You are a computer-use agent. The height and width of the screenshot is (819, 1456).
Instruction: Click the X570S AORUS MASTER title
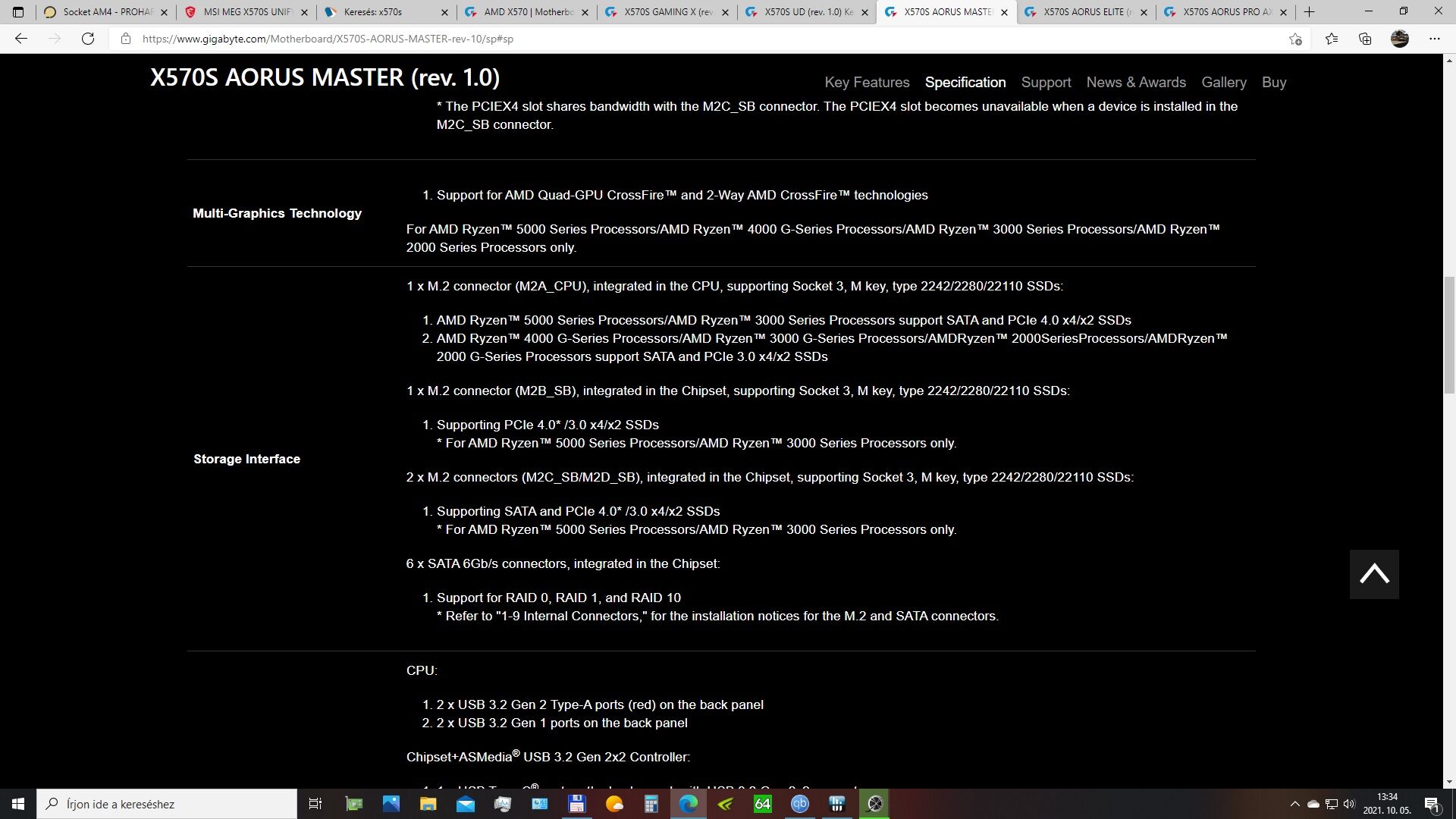[x=325, y=77]
